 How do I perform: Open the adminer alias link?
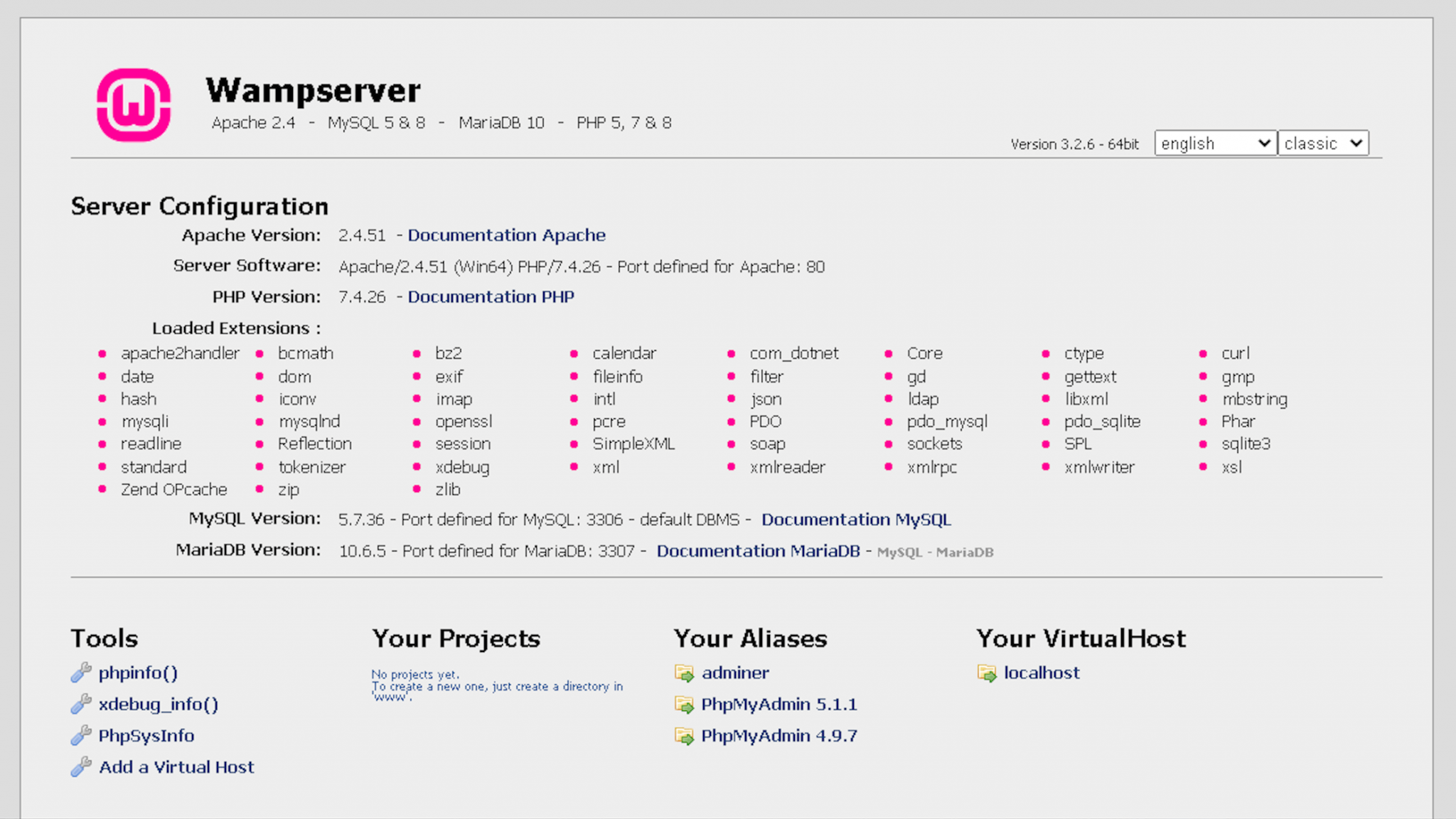[x=735, y=673]
